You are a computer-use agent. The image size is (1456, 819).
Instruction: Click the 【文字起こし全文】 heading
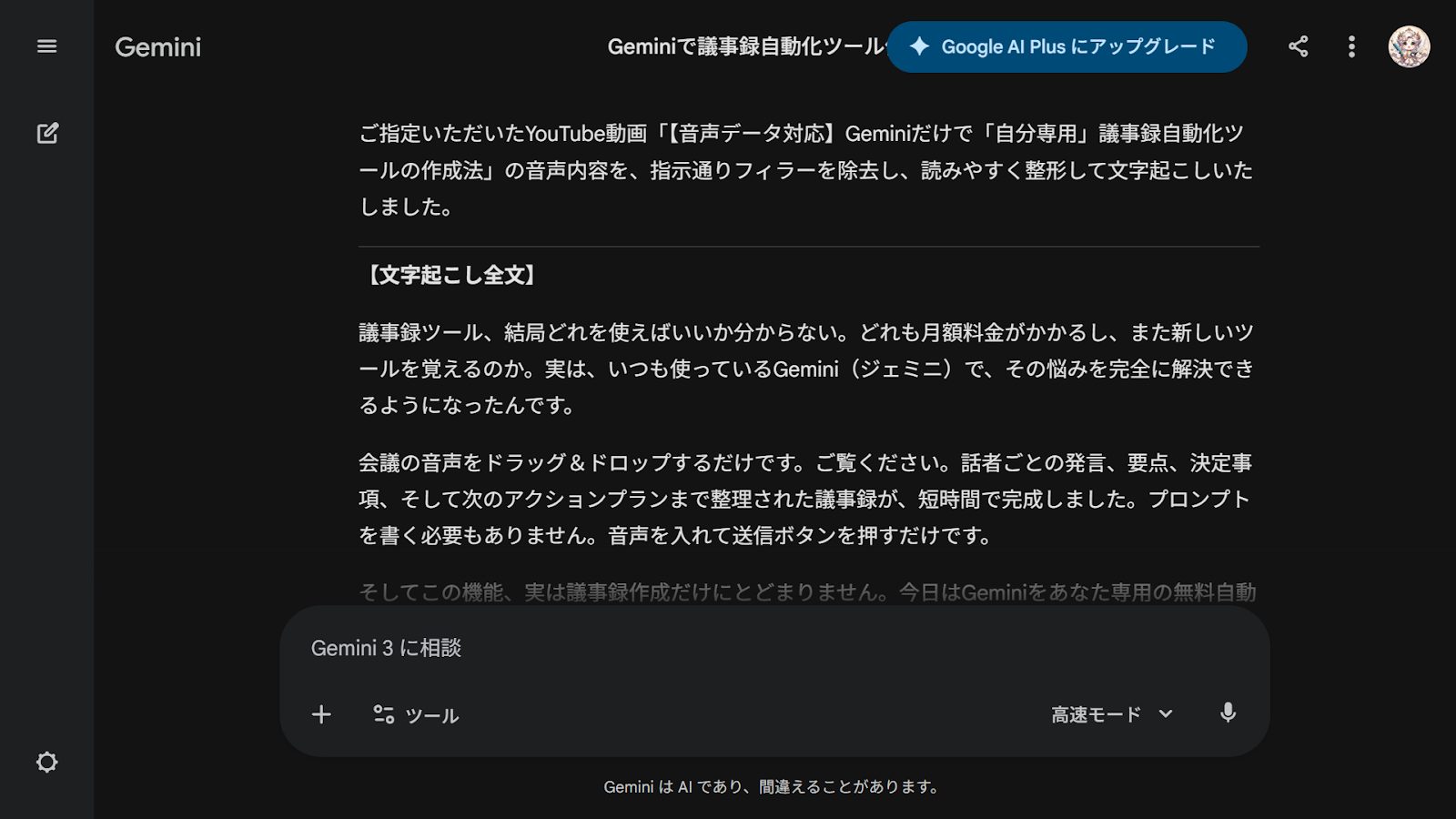click(x=450, y=276)
